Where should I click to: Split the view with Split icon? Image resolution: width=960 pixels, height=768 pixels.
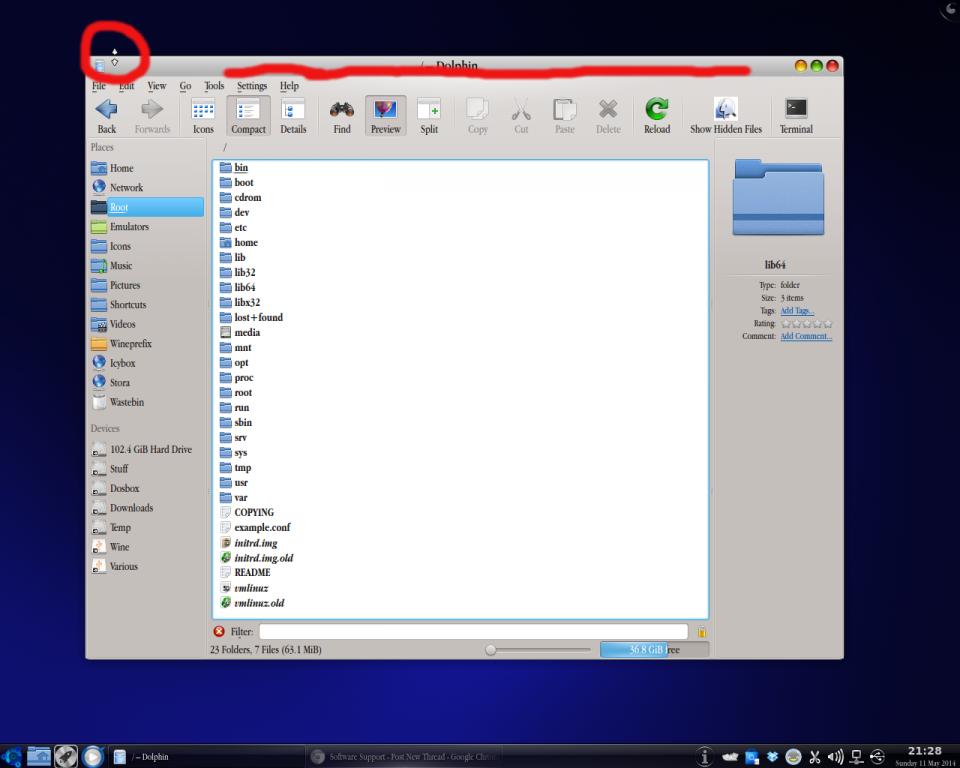pos(429,111)
